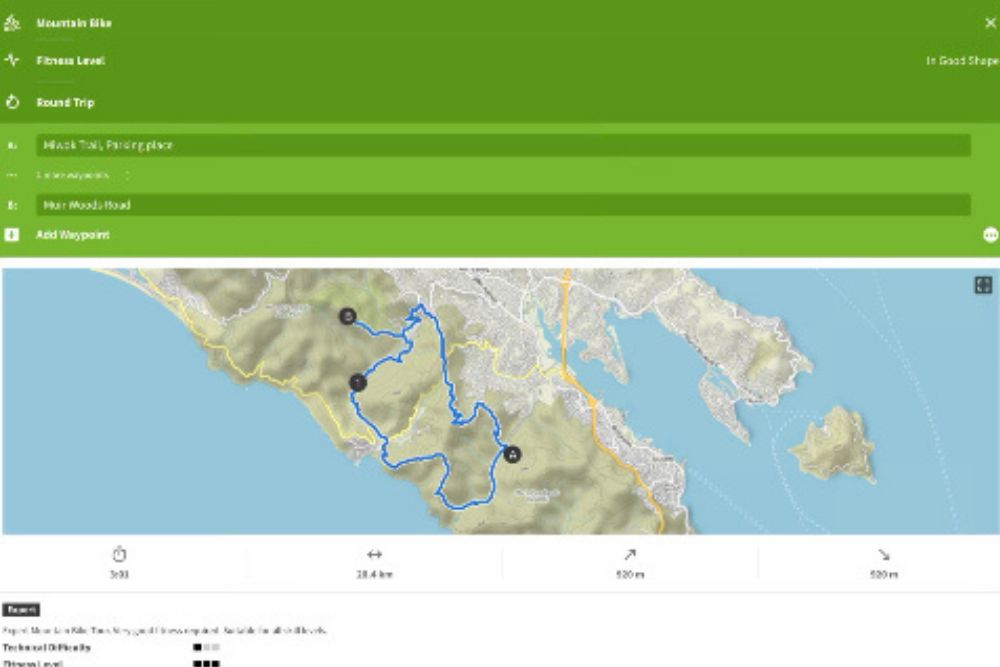Toggle the Round Trip option
This screenshot has height=667, width=1000.
(x=66, y=102)
